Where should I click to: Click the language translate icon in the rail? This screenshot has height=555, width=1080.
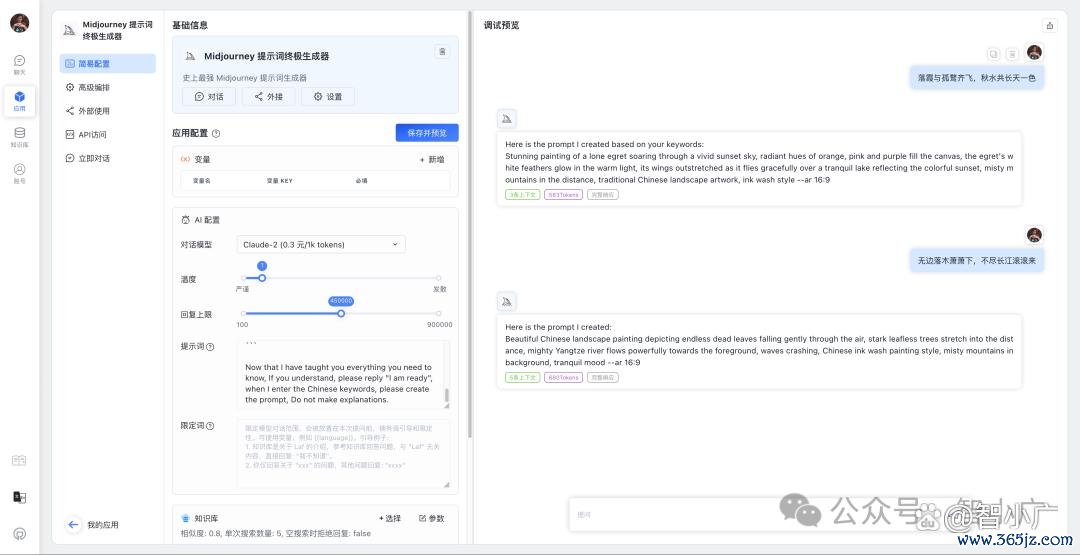(19, 497)
